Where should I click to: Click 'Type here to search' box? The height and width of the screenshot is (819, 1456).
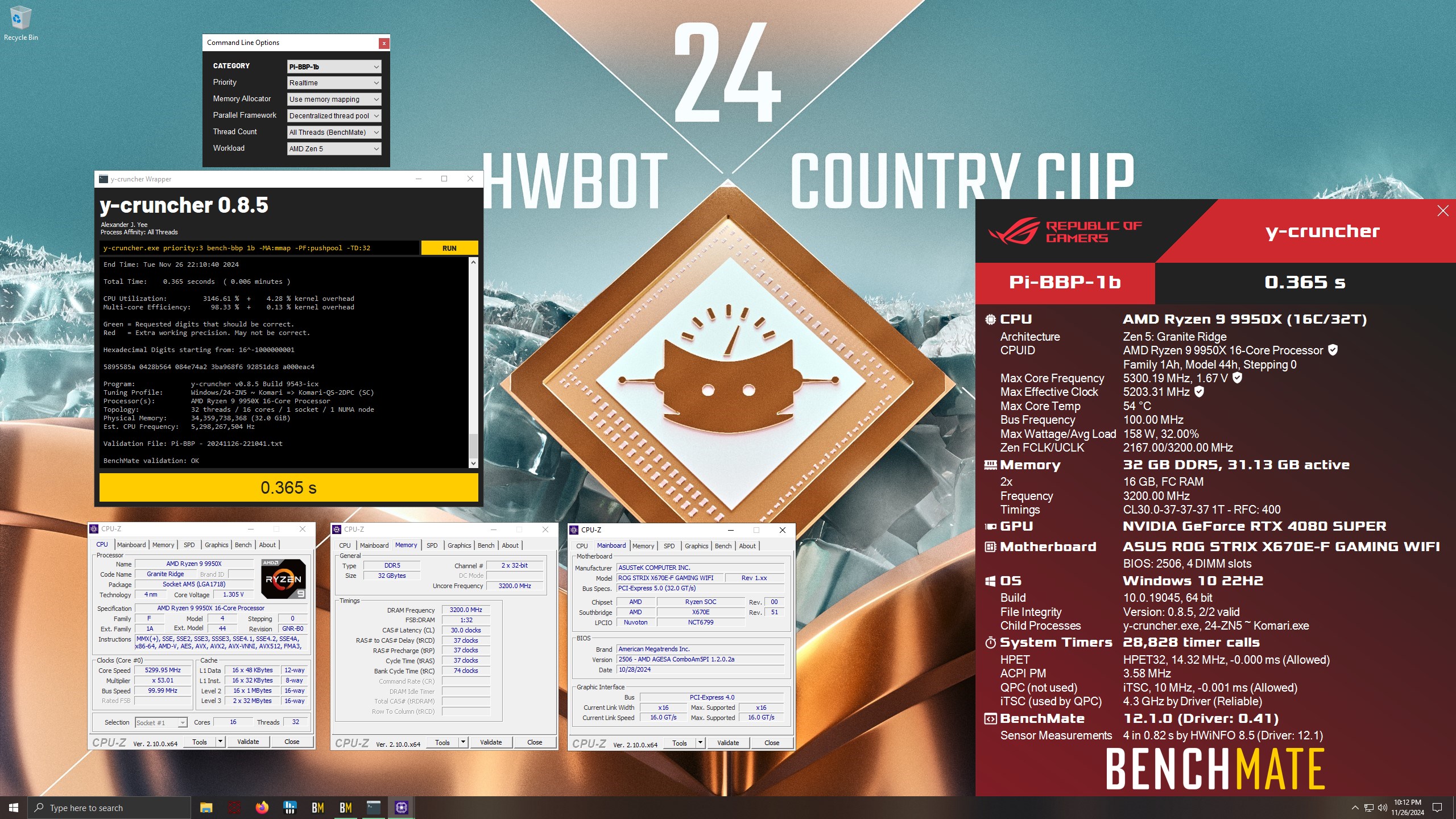[109, 808]
